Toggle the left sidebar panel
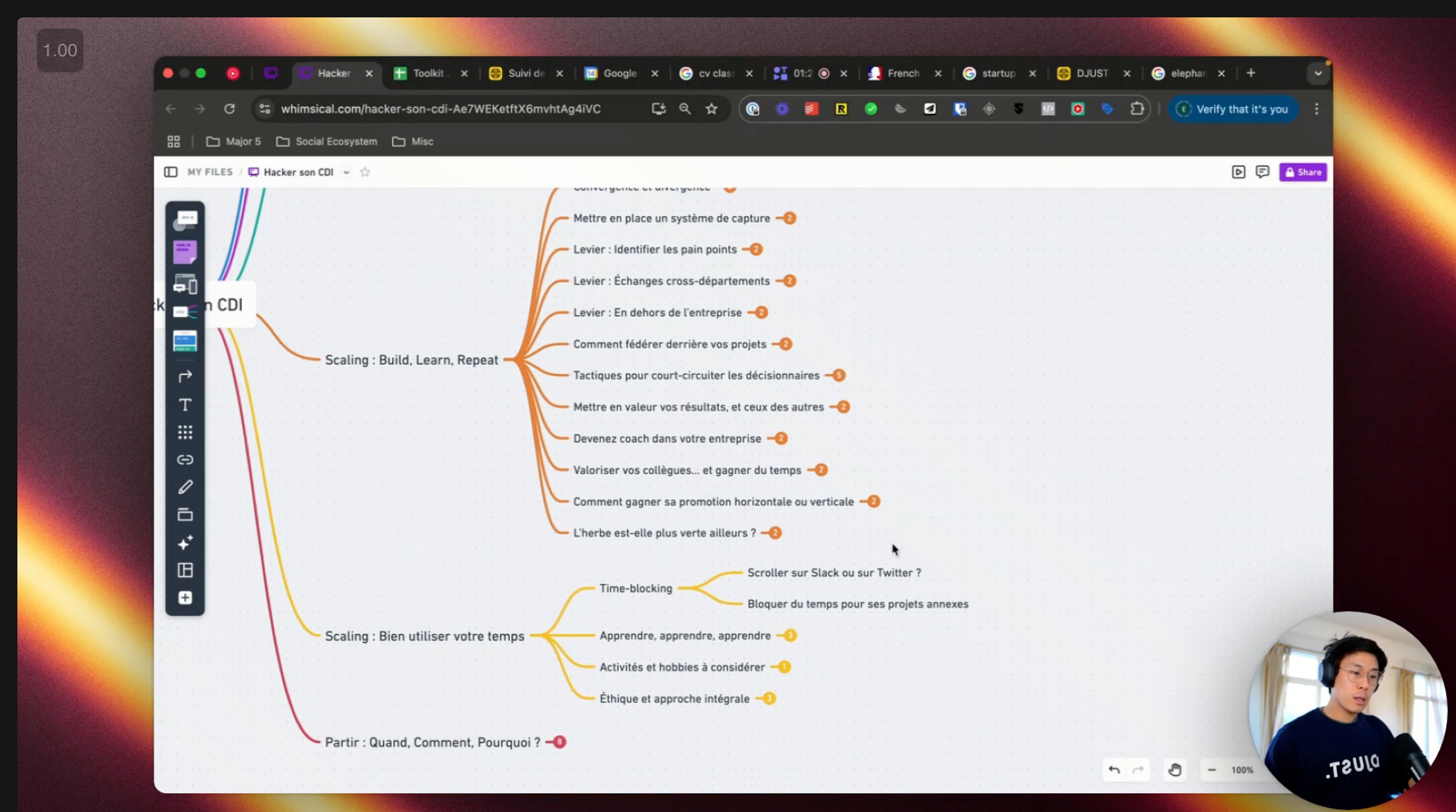 pyautogui.click(x=170, y=172)
